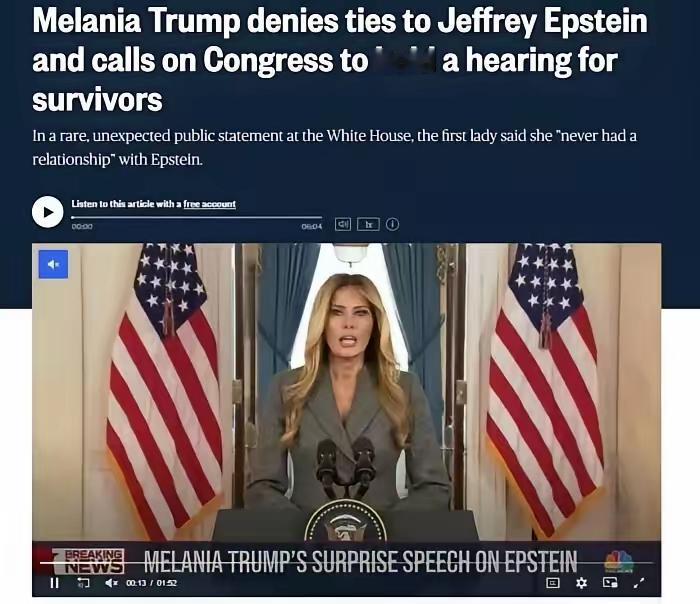
Task: Seek along the article audio progress bar
Action: (x=196, y=217)
